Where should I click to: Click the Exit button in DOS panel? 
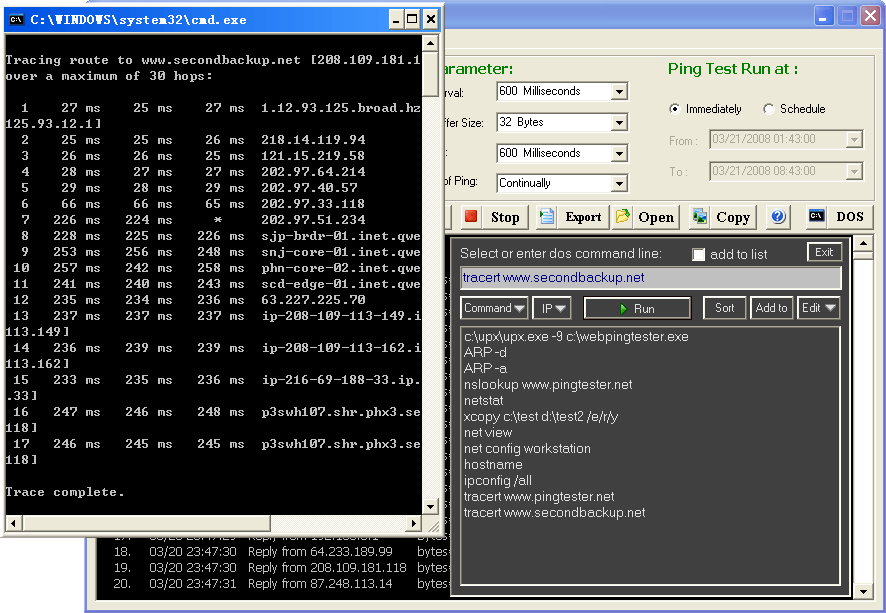[824, 252]
